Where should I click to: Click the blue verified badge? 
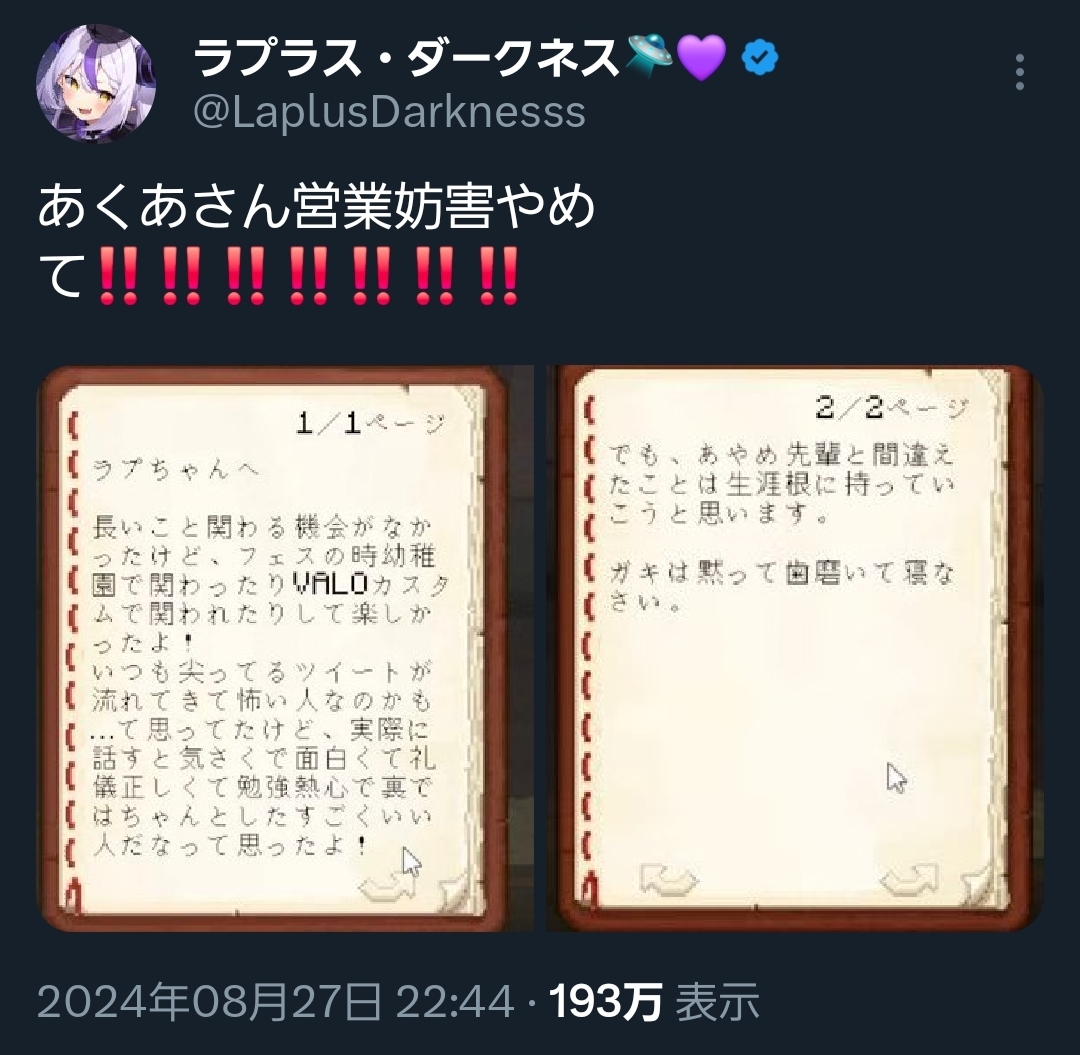(x=760, y=58)
